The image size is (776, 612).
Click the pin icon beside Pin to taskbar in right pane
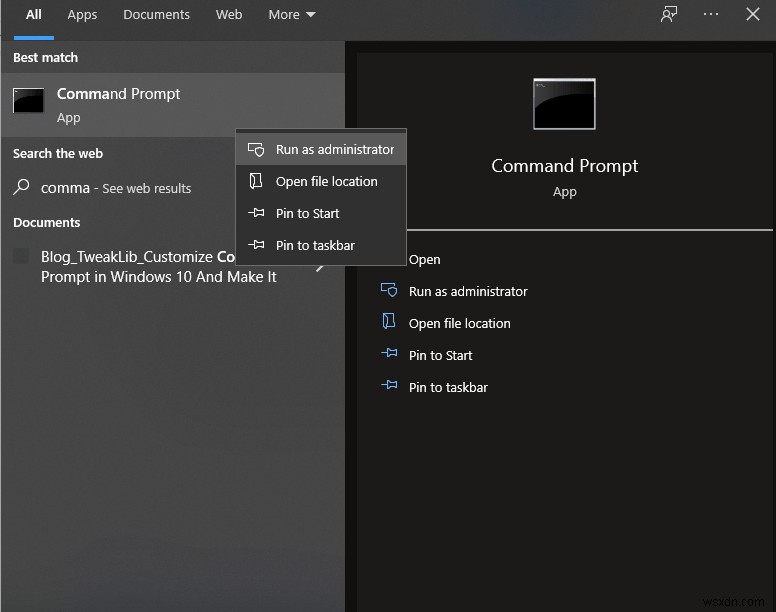click(389, 385)
